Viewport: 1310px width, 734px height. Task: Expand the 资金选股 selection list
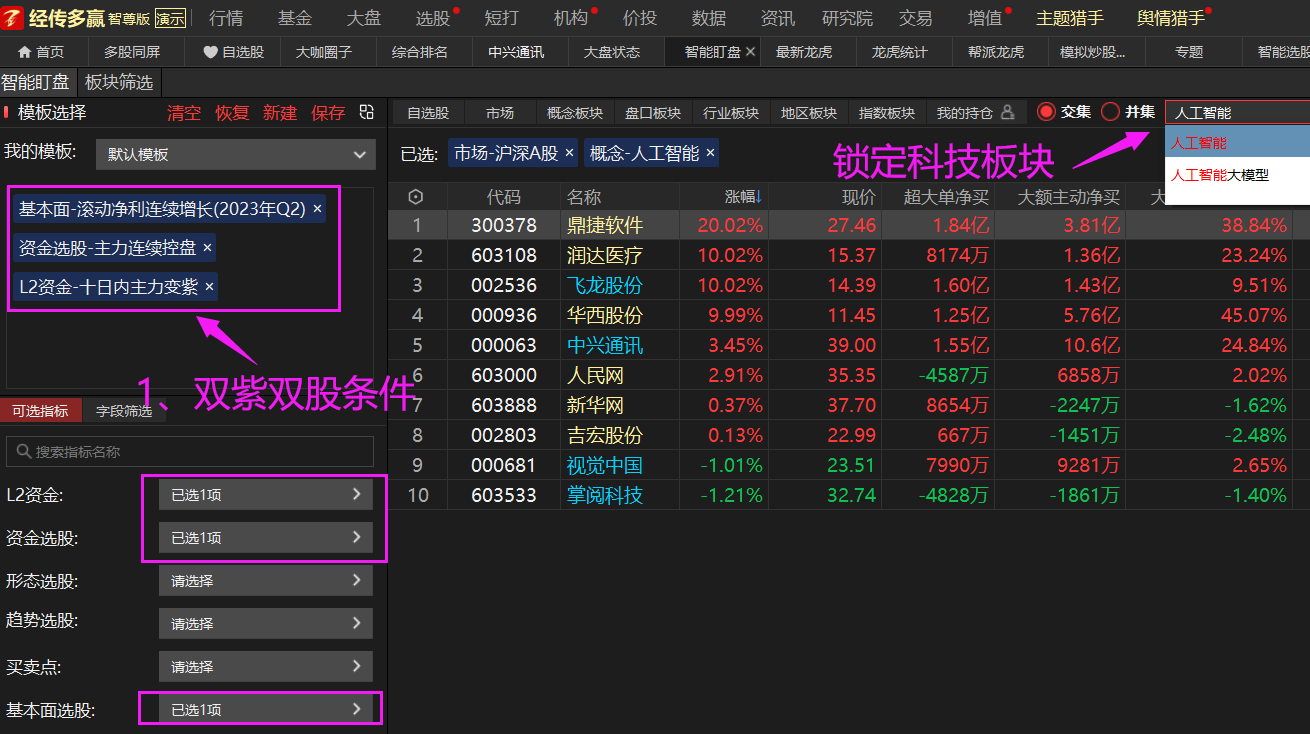click(x=266, y=537)
